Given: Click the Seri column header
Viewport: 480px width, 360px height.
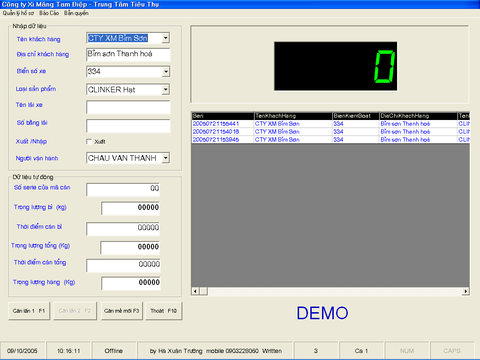Looking at the screenshot, I should (223, 116).
